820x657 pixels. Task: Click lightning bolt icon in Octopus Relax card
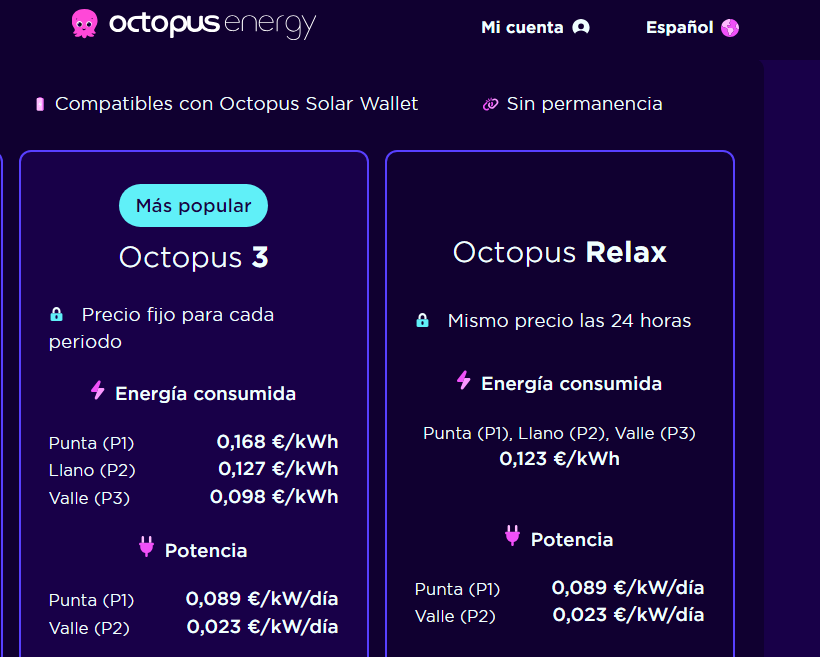click(x=464, y=380)
